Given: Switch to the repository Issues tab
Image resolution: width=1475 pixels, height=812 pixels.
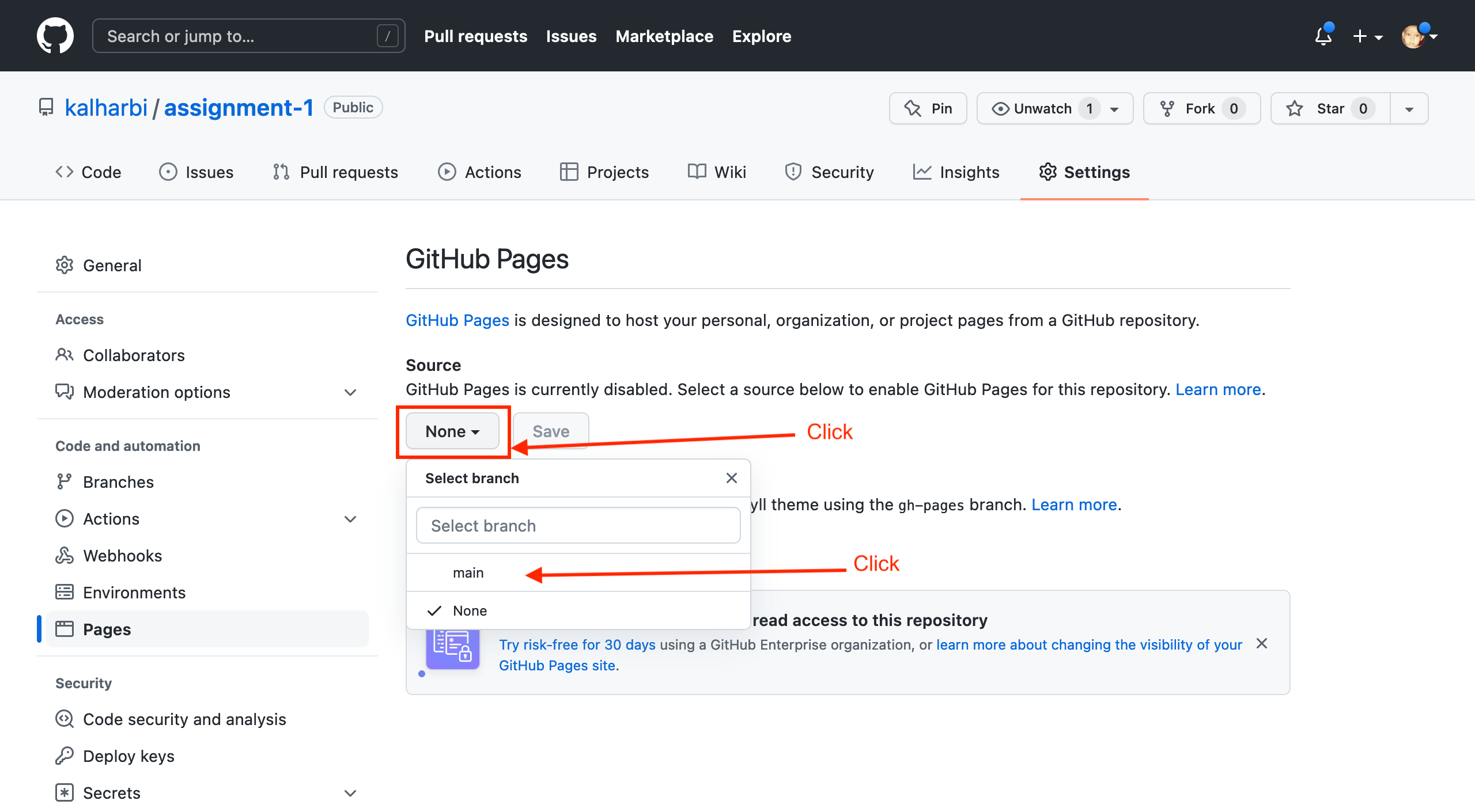Looking at the screenshot, I should tap(196, 172).
